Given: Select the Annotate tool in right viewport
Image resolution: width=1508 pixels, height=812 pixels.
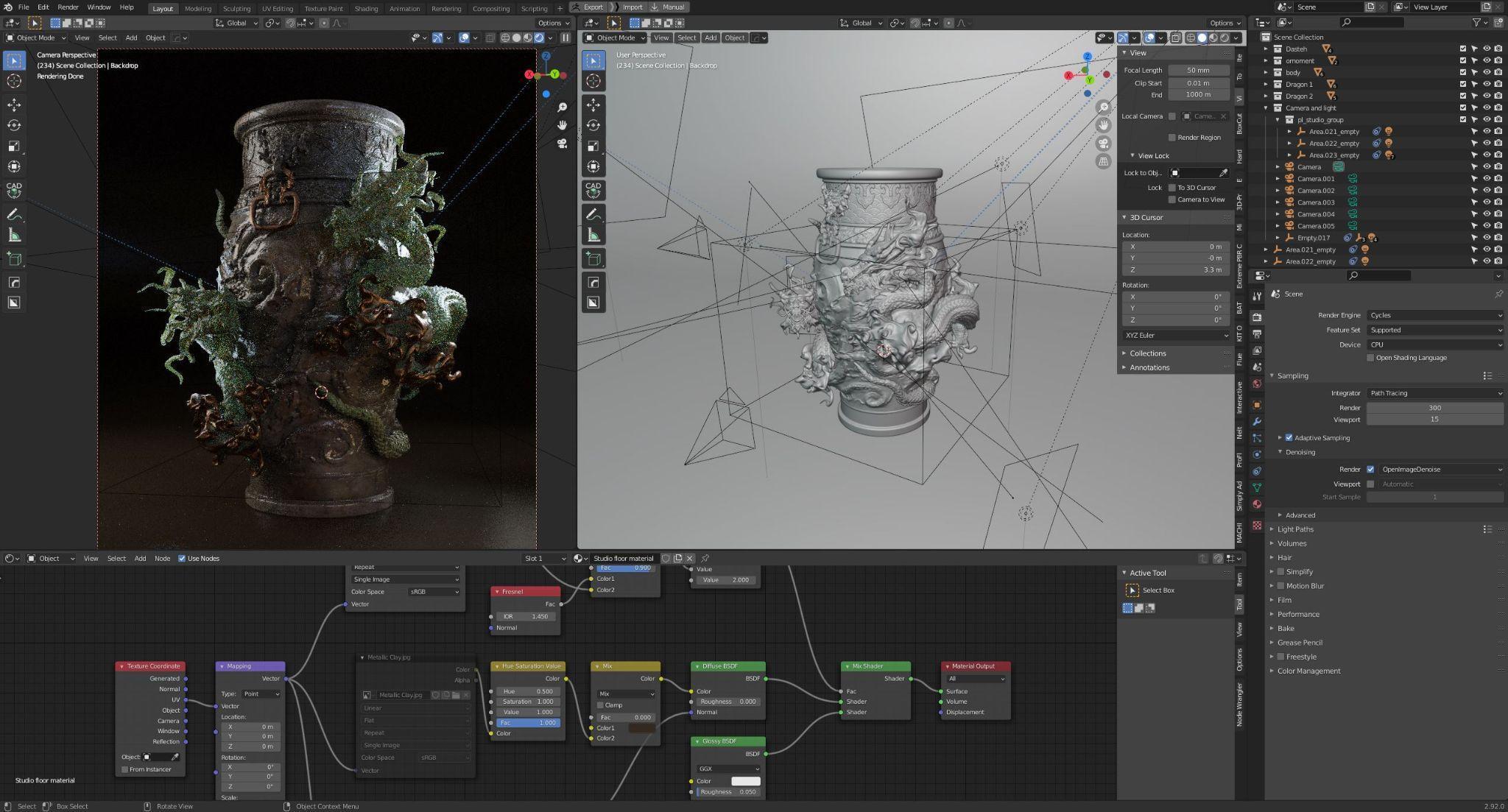Looking at the screenshot, I should pos(593,214).
